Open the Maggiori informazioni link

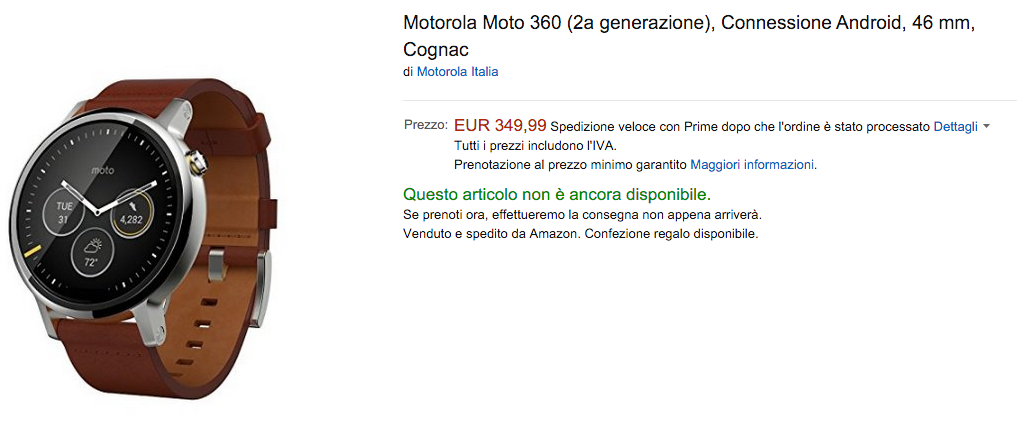pyautogui.click(x=752, y=164)
